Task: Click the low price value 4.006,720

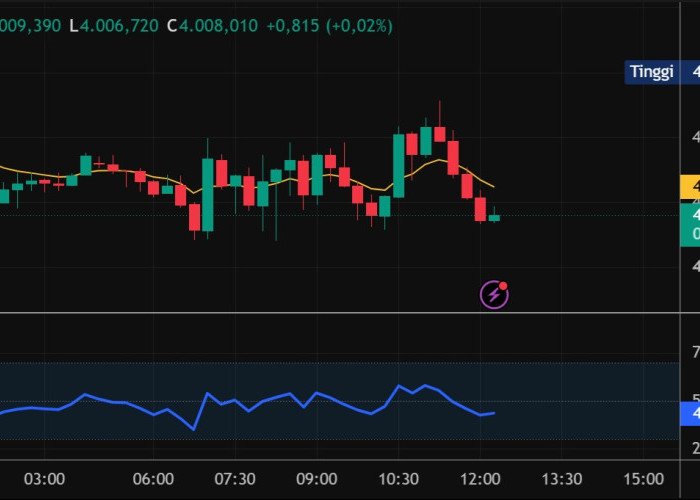Action: [119, 25]
